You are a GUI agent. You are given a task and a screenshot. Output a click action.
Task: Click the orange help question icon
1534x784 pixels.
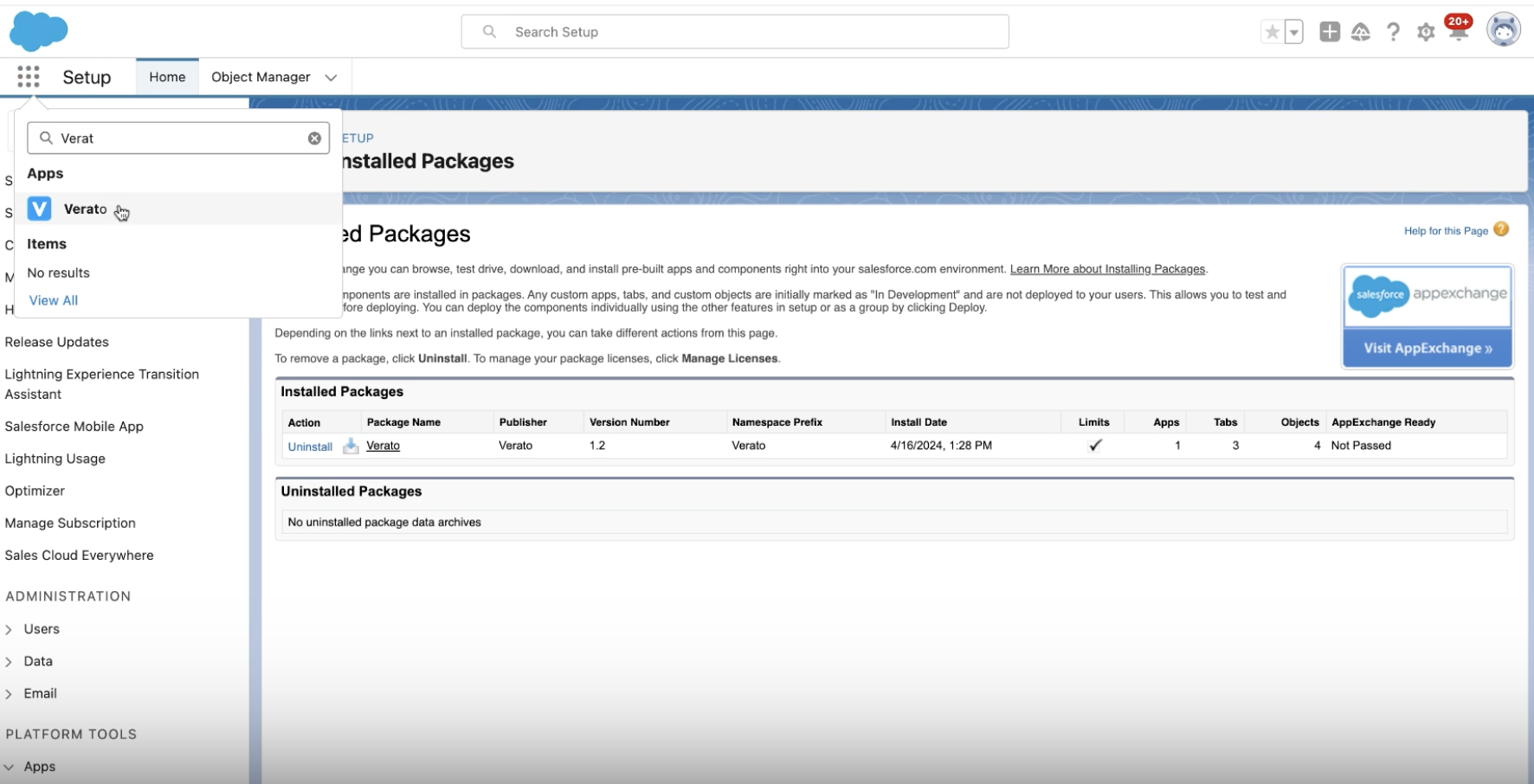(1501, 229)
